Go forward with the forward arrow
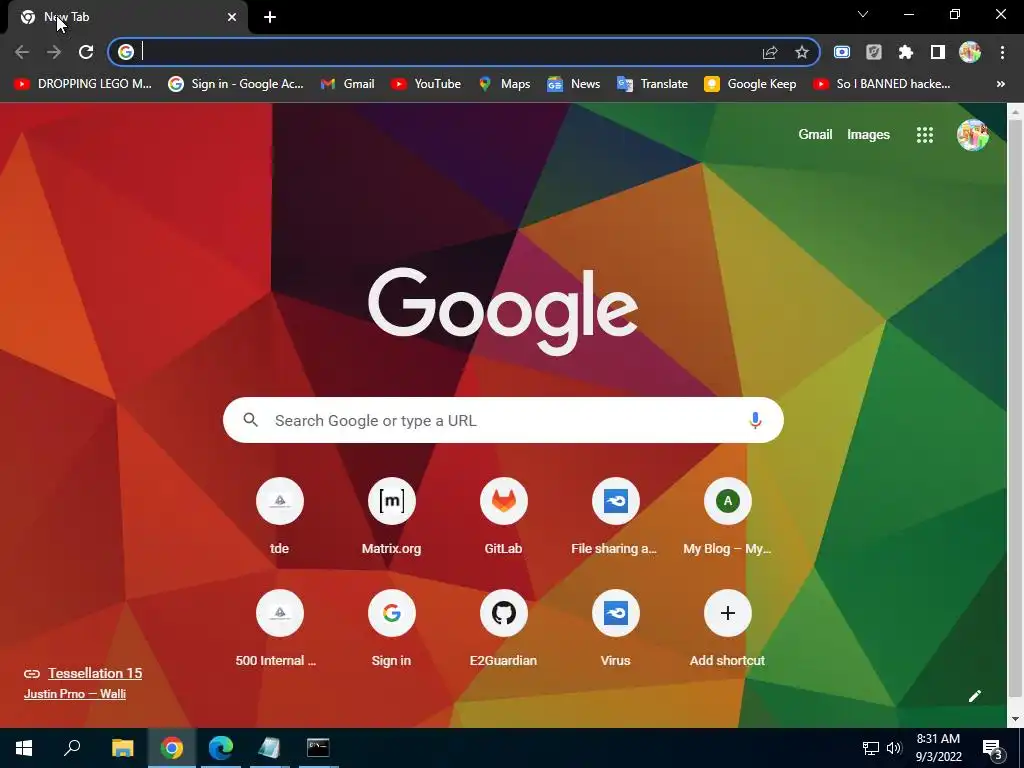The image size is (1024, 768). point(54,52)
